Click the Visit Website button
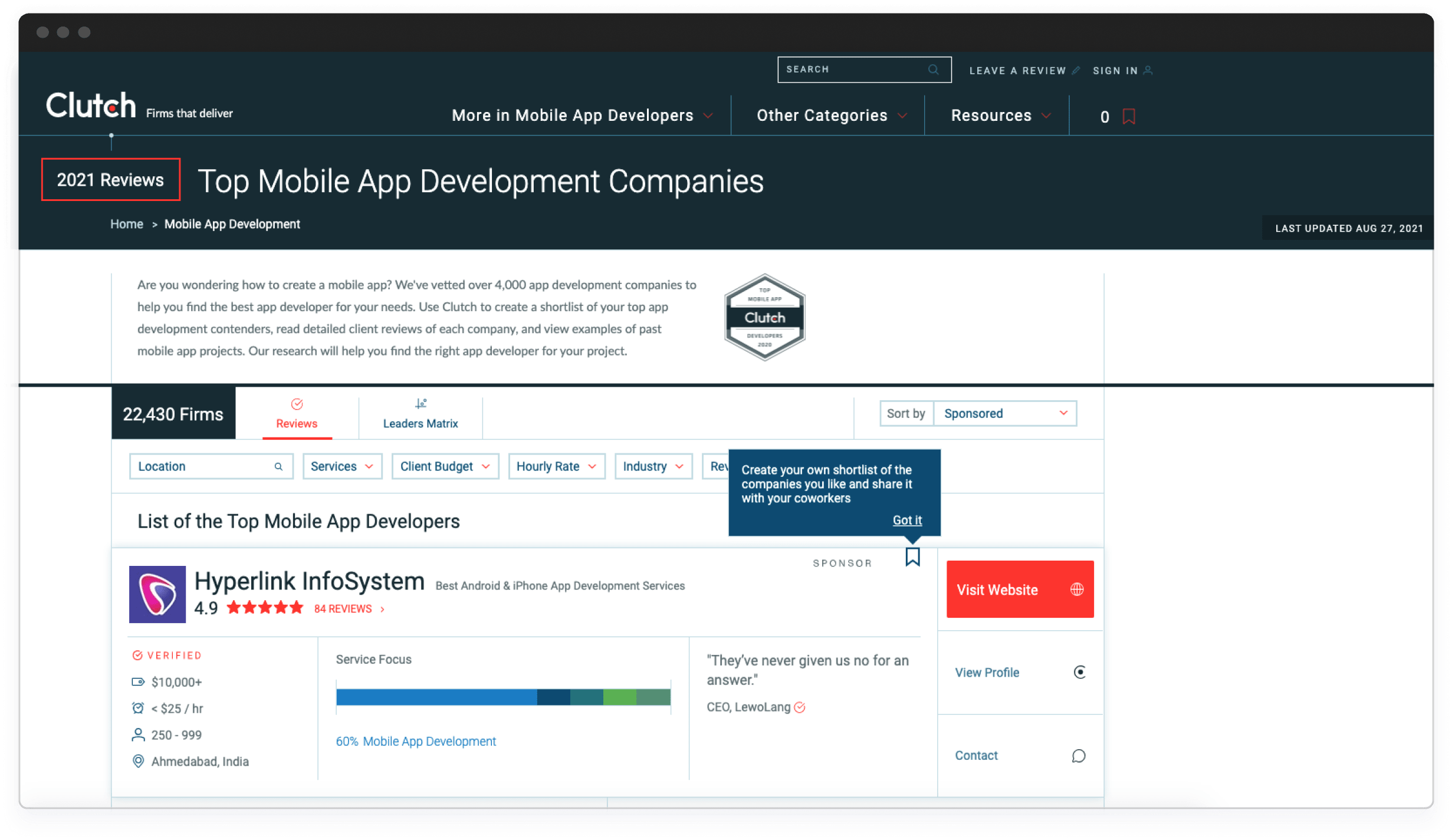1452x840 pixels. (x=1020, y=589)
